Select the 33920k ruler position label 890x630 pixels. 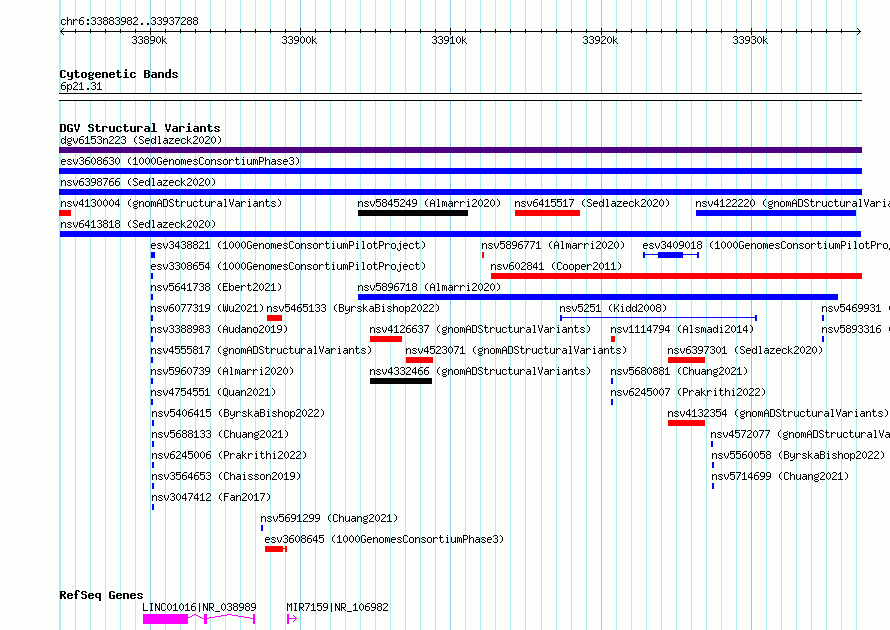point(600,40)
